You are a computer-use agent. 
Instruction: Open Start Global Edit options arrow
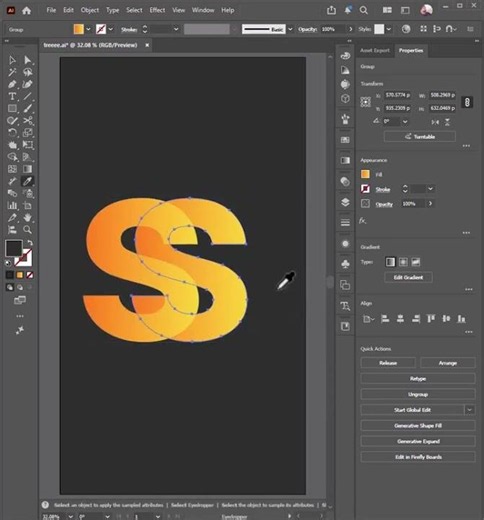(469, 410)
